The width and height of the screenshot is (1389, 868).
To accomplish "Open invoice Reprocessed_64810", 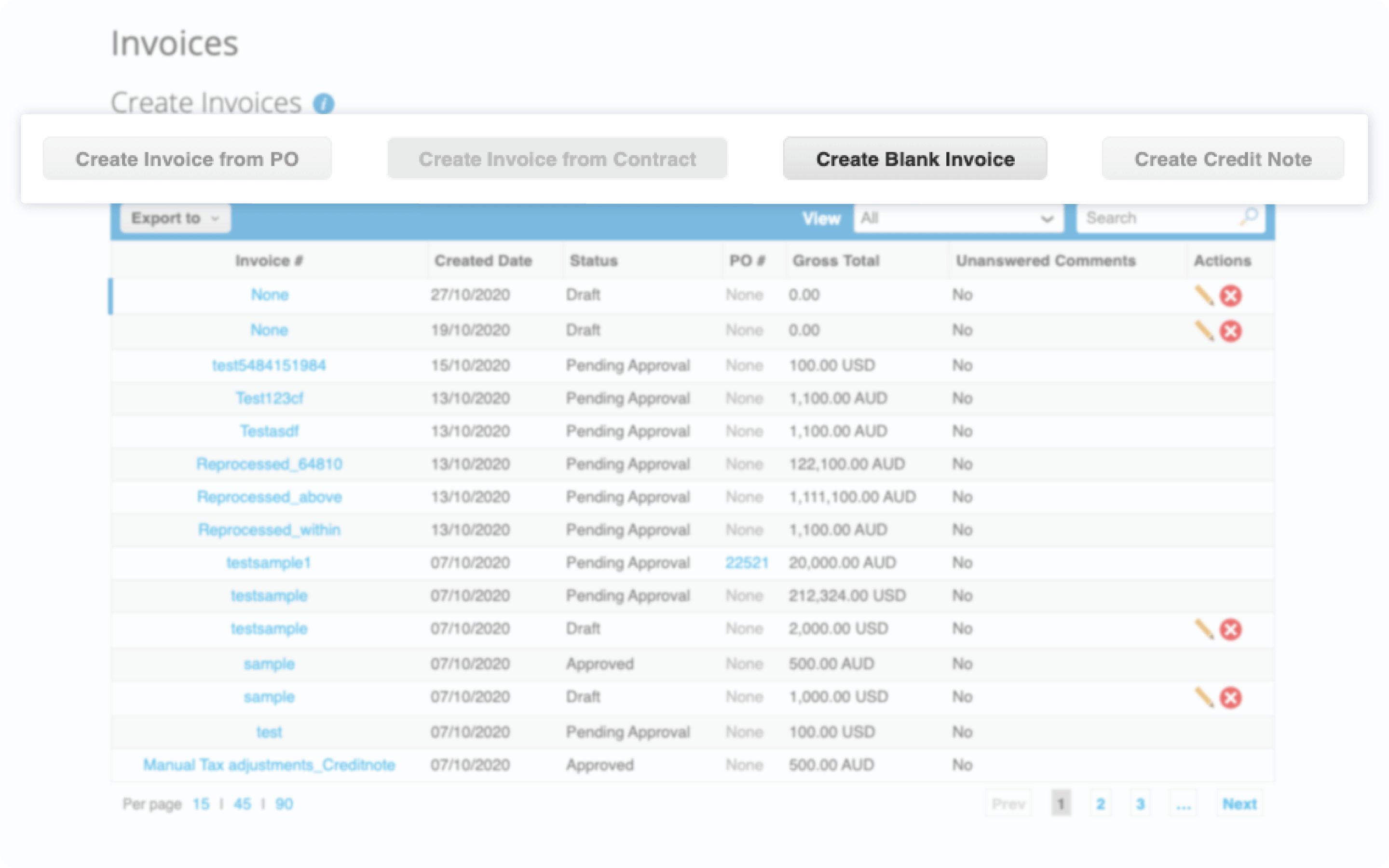I will point(270,464).
